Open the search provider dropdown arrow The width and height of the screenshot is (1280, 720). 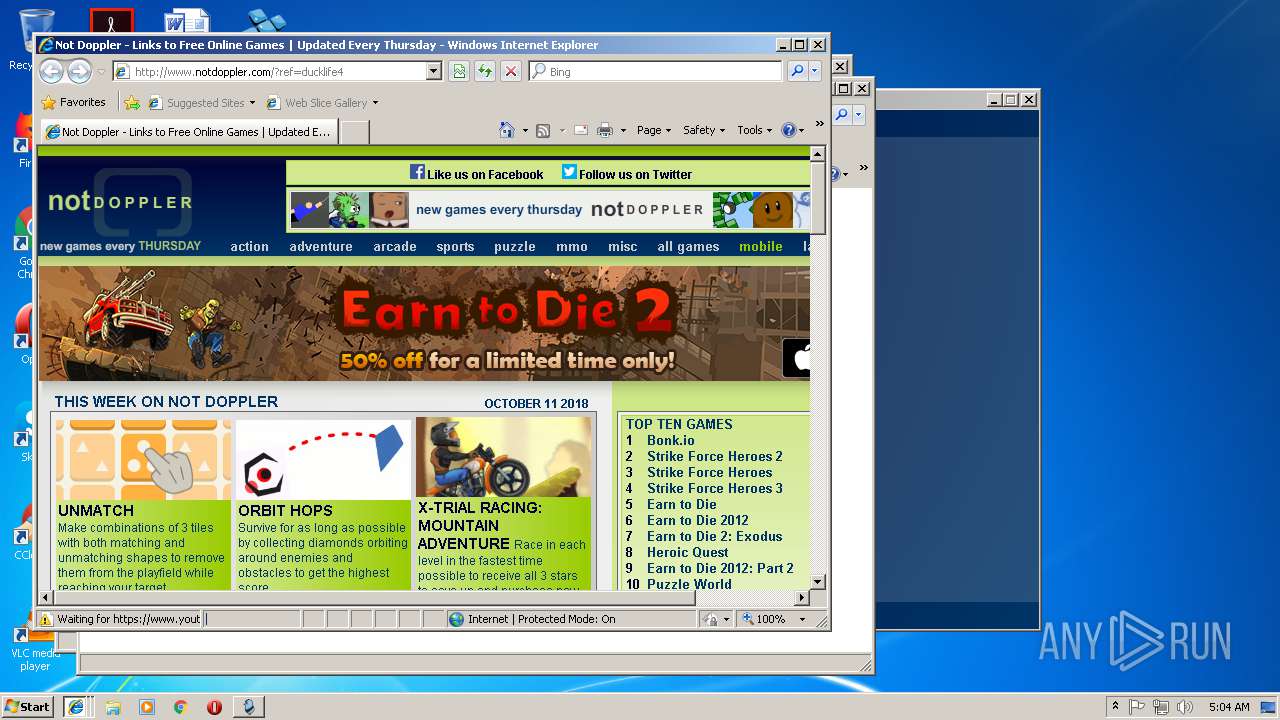click(x=815, y=71)
